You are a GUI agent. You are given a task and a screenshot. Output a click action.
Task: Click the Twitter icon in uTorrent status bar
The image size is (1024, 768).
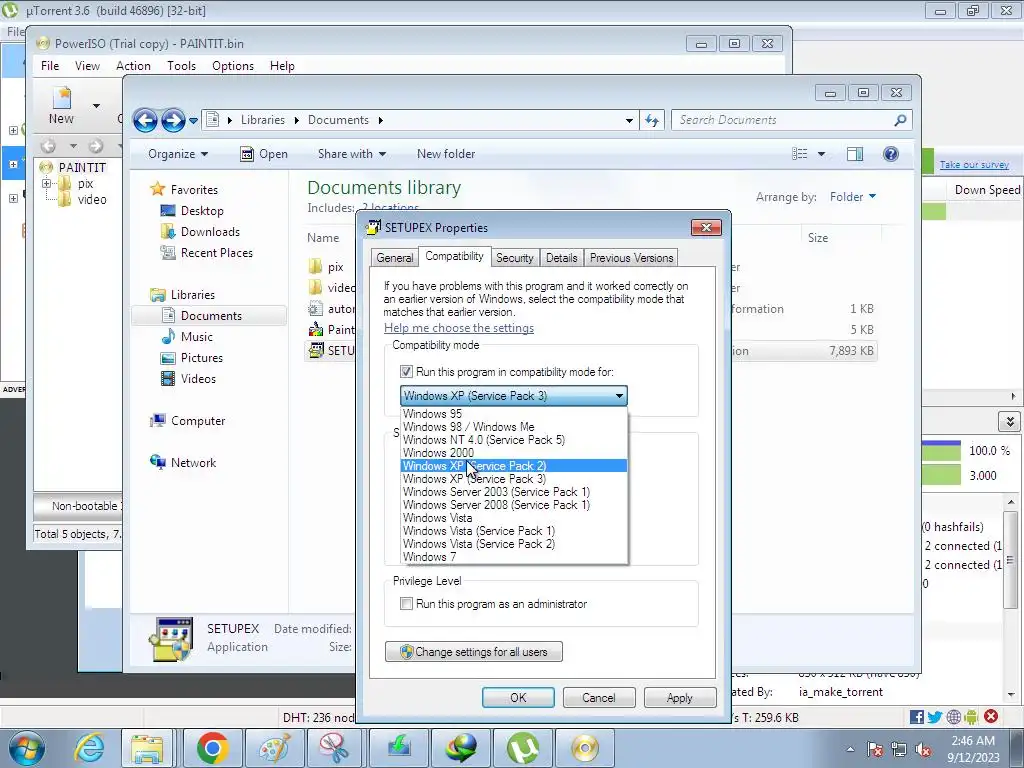pos(935,717)
